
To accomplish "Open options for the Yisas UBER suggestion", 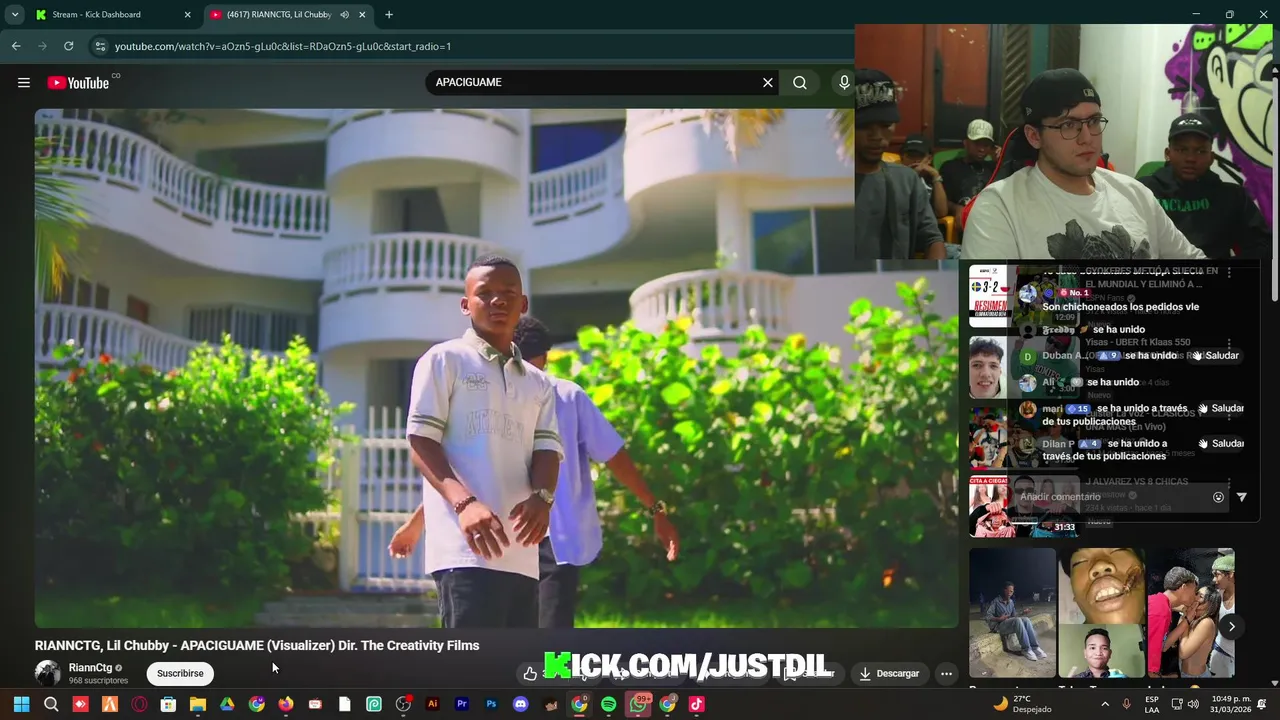I will click(x=1229, y=344).
